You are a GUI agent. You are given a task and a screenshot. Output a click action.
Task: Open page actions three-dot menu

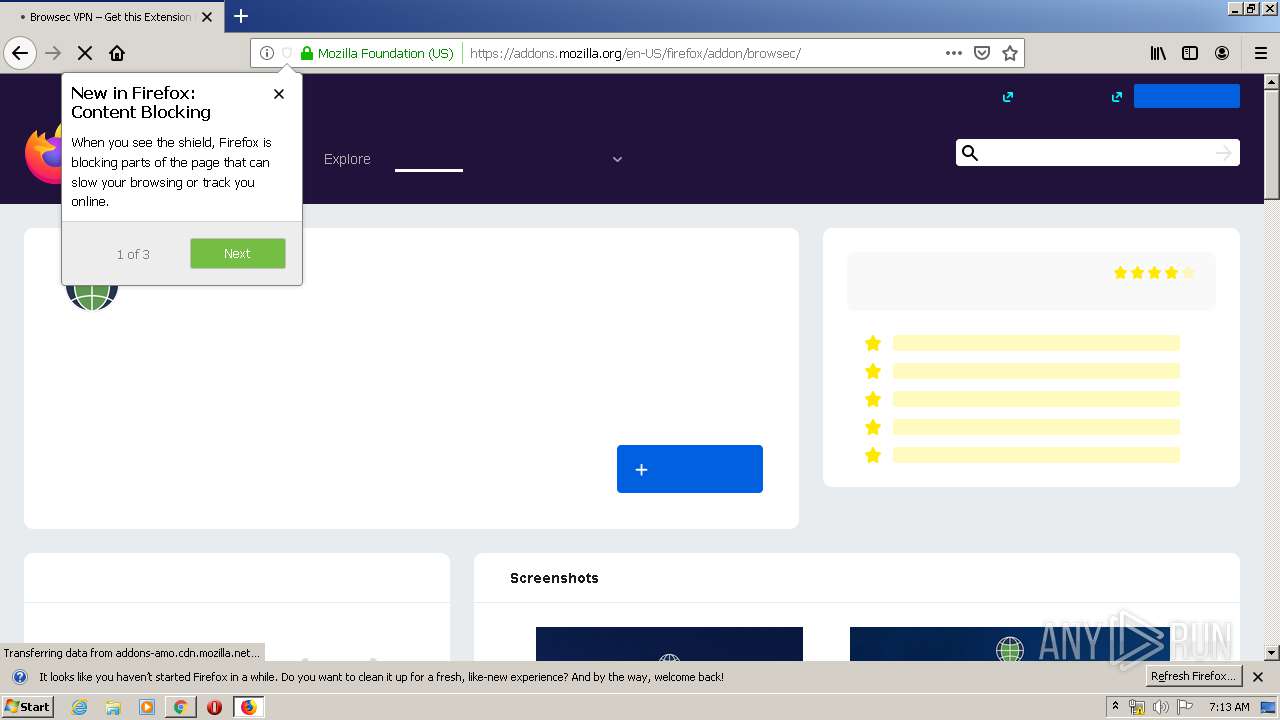click(954, 53)
